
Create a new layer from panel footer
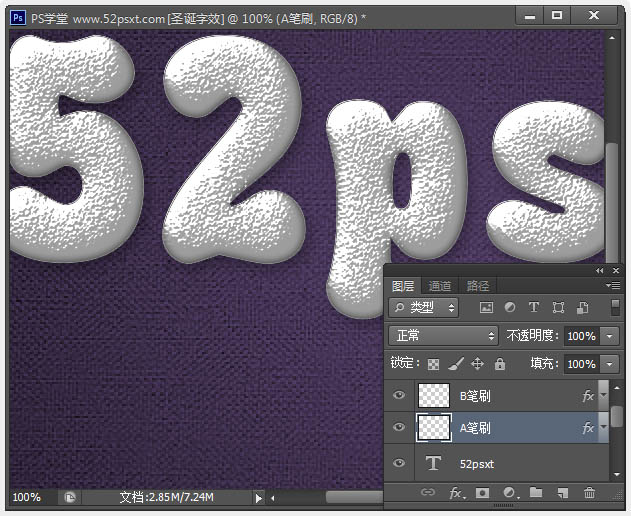point(563,493)
